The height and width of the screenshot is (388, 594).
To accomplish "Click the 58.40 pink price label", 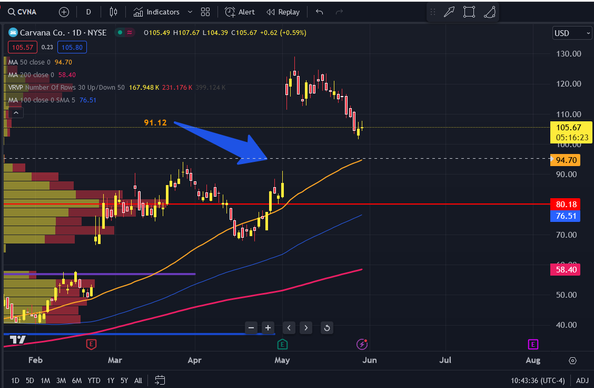I will point(565,270).
